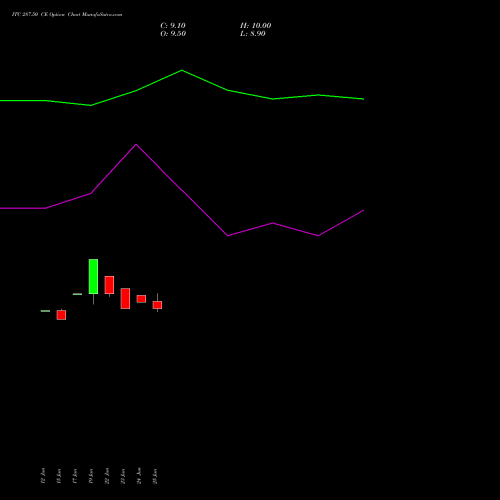Screen dimensions: 500x500
Task: Click the 22 Jun date label
Action: [x=107, y=476]
